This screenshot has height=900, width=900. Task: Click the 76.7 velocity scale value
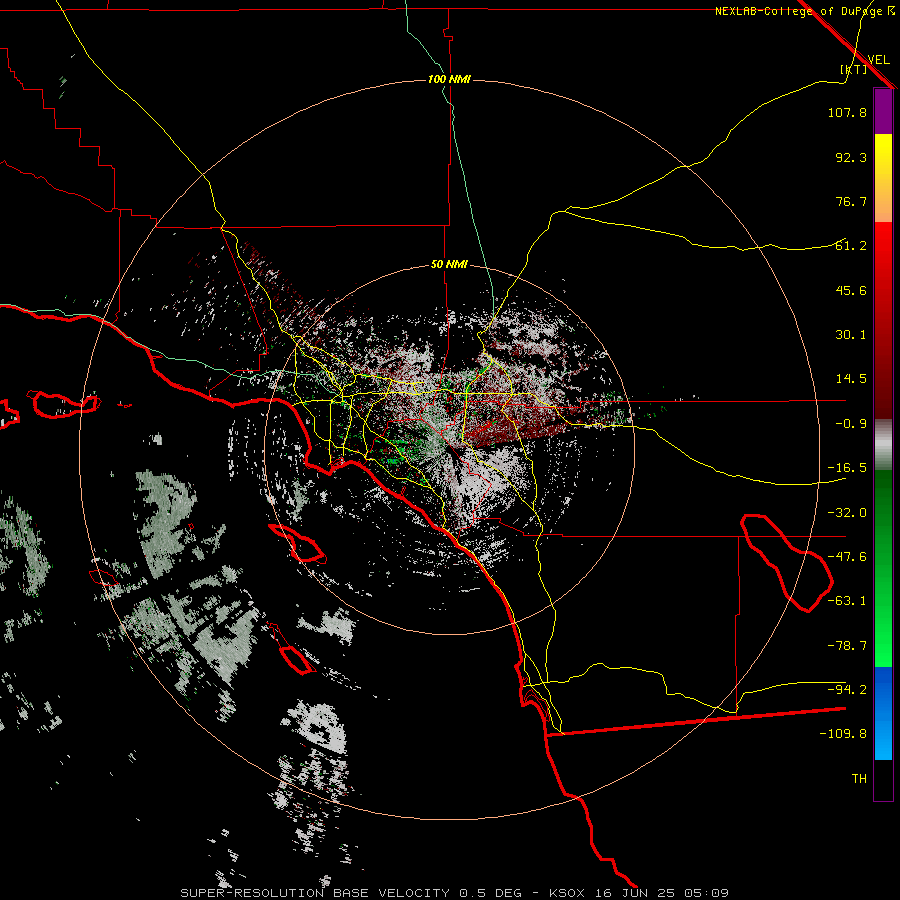[851, 201]
